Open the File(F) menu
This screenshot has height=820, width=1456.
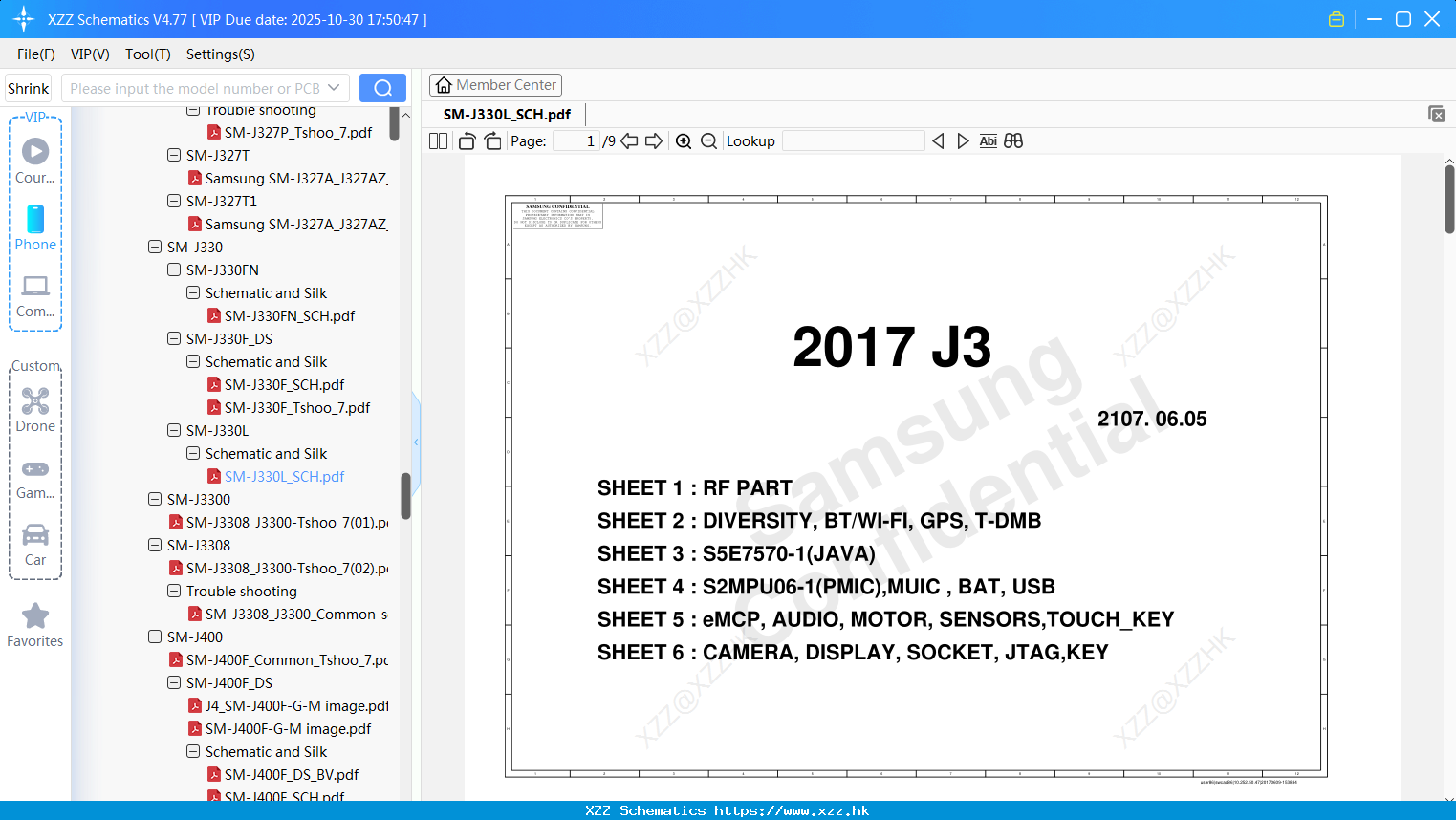(x=36, y=54)
